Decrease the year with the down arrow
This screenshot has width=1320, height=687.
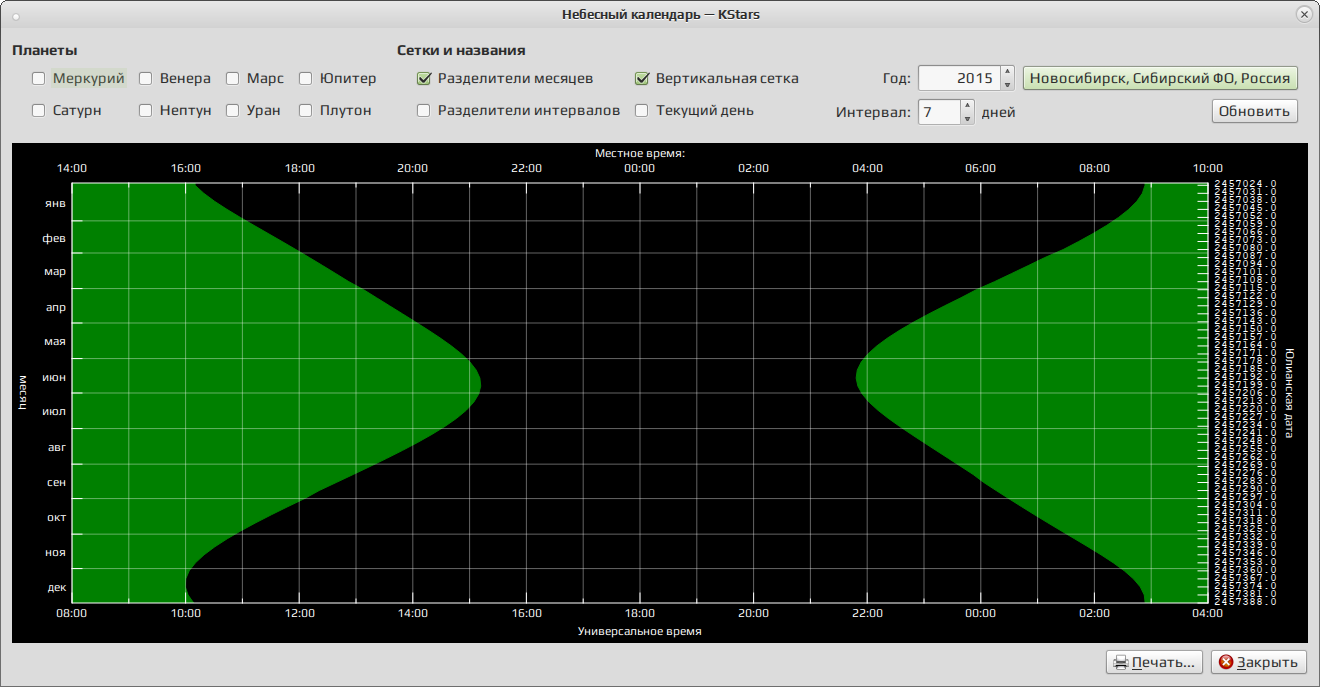[1007, 84]
